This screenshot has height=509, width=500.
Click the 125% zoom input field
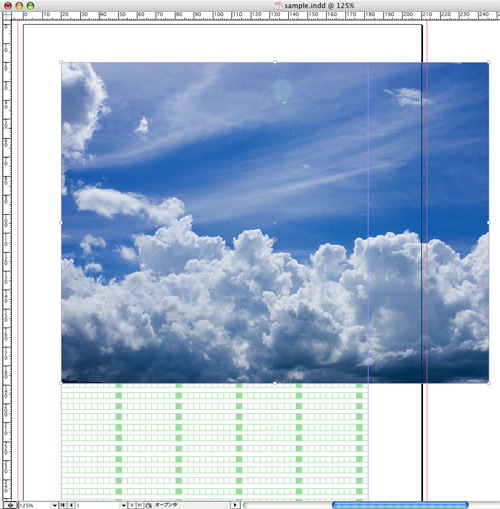pyautogui.click(x=35, y=505)
